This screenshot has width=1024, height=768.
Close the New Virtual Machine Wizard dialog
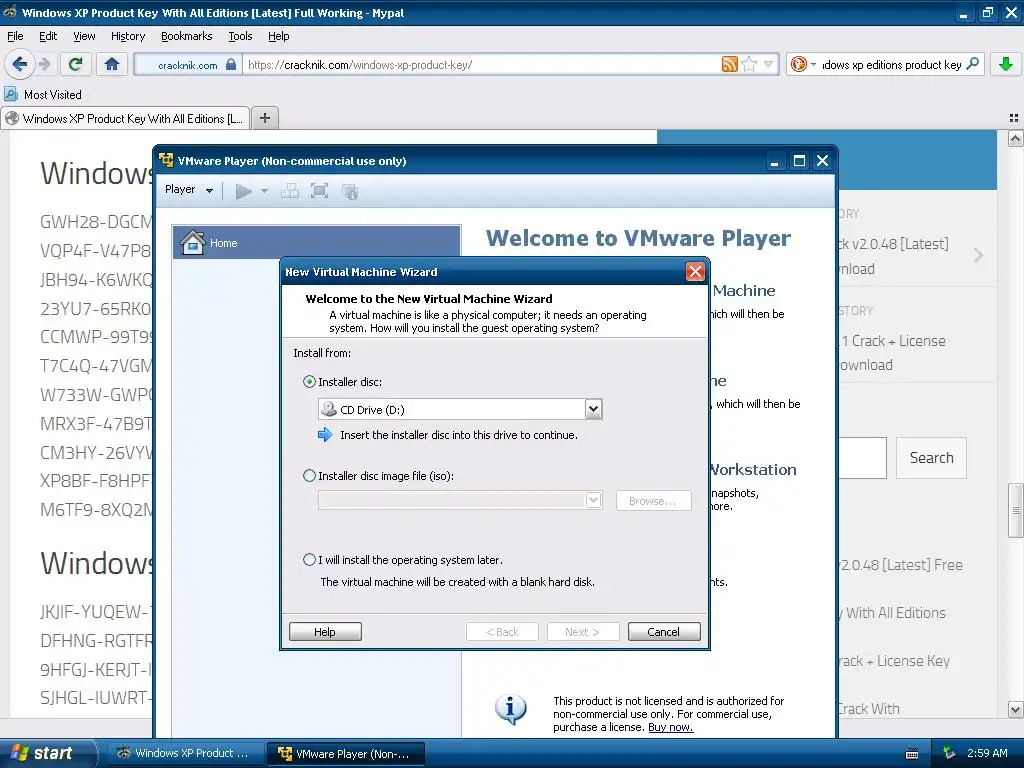695,272
